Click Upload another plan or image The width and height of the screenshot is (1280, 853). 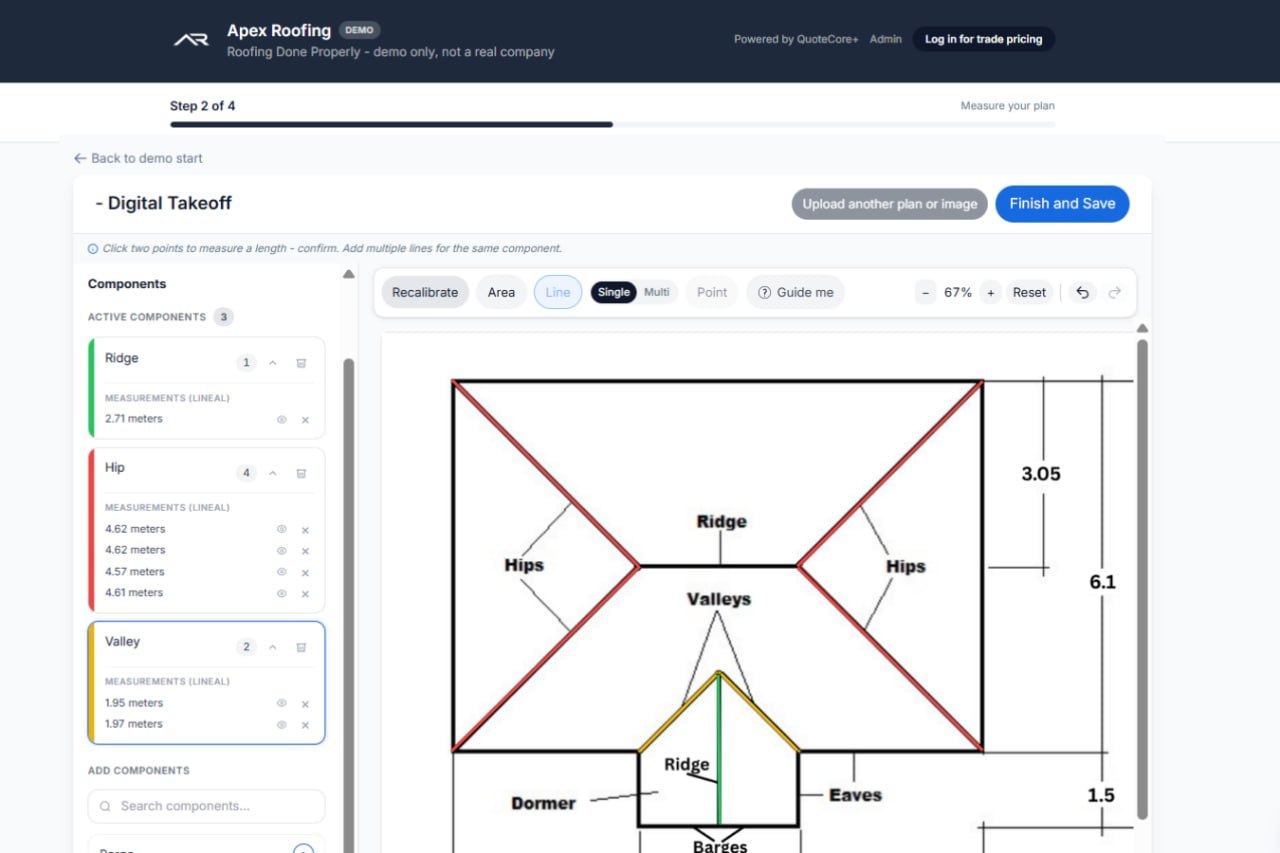pyautogui.click(x=890, y=204)
